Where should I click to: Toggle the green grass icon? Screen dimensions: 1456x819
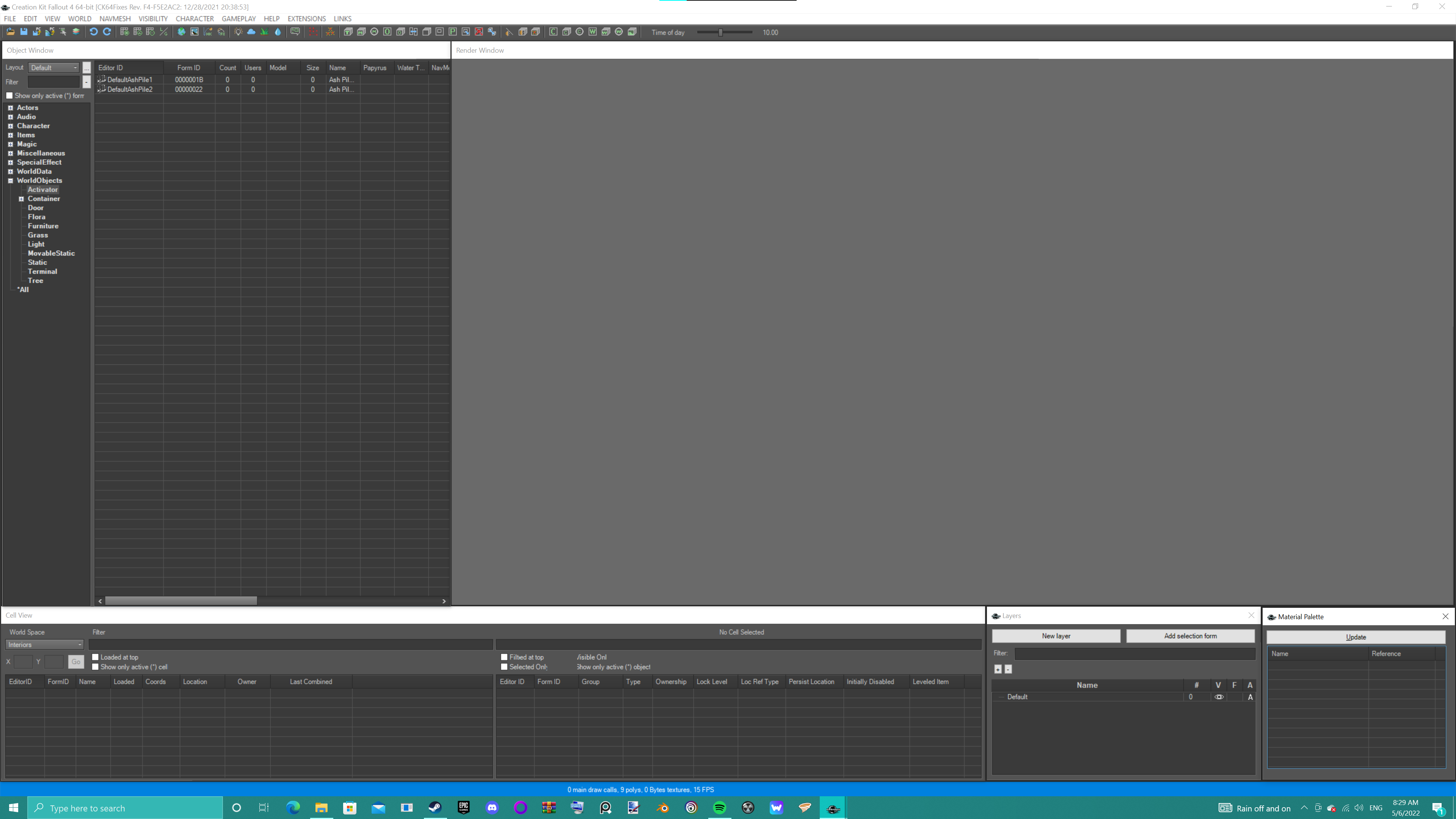(x=265, y=32)
